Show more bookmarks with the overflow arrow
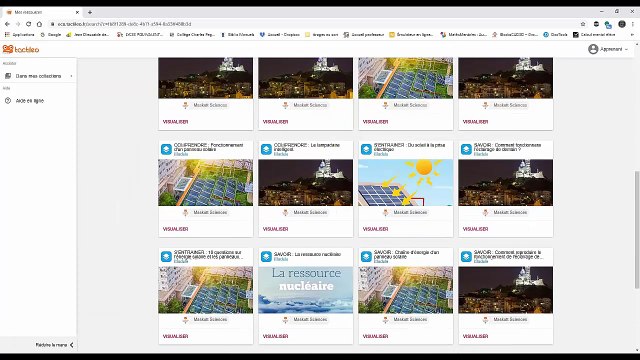 click(632, 35)
